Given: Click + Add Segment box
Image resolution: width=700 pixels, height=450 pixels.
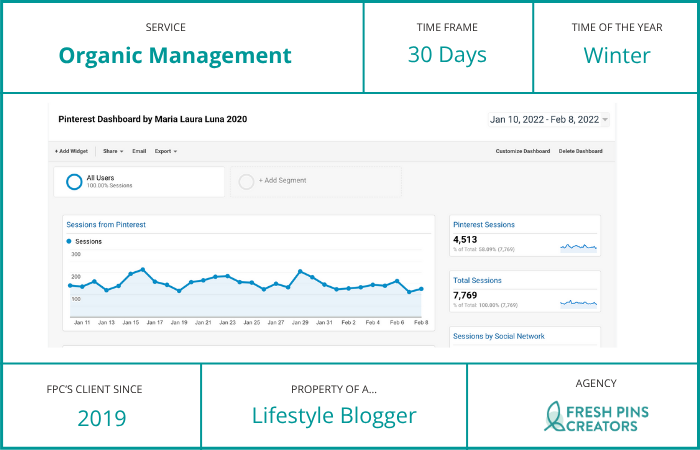Looking at the screenshot, I should coord(316,181).
